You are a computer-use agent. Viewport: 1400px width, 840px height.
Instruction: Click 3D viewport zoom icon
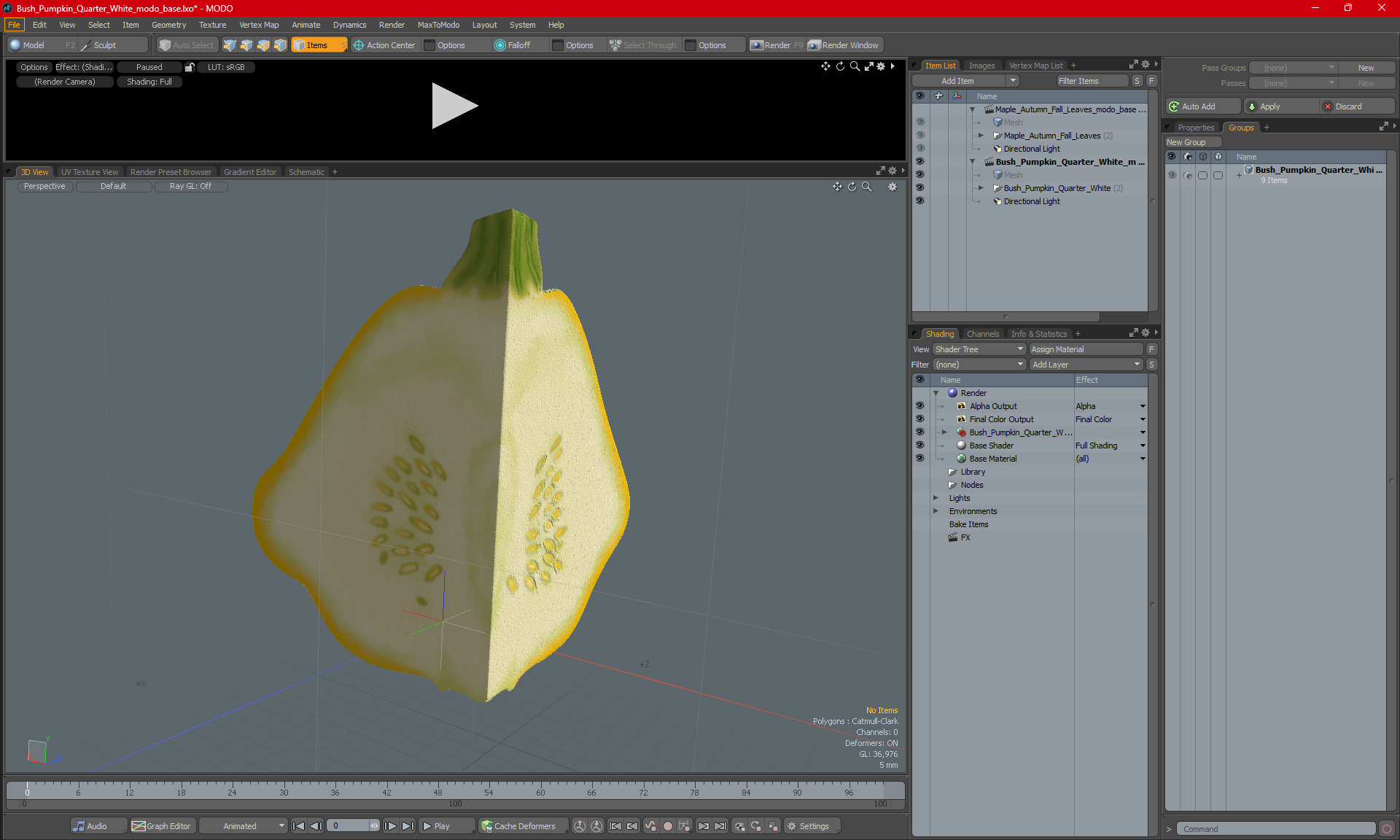(867, 187)
